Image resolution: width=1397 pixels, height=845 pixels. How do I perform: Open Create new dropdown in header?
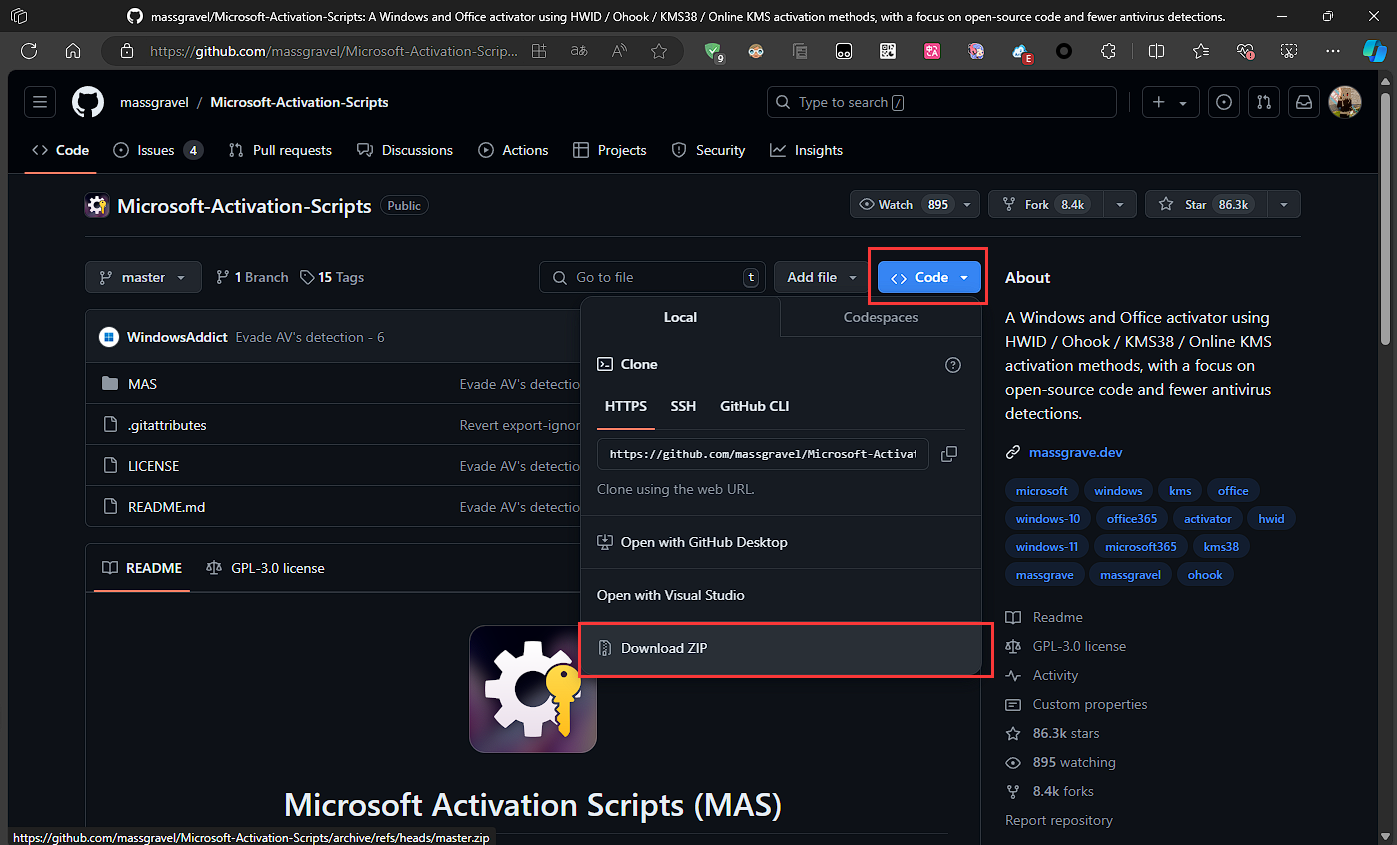1169,102
